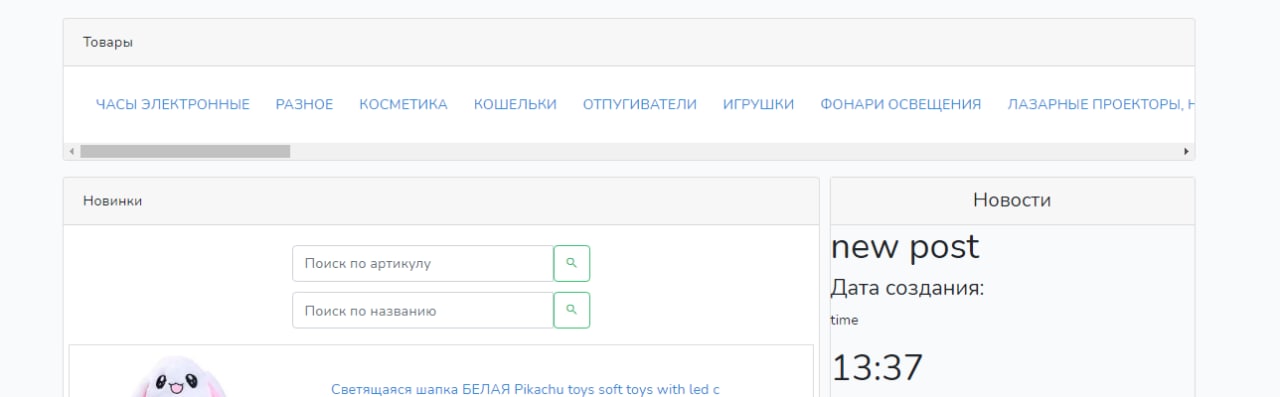Click the horizontal scrollbar thumb under categories
This screenshot has width=1280, height=397.
[185, 151]
